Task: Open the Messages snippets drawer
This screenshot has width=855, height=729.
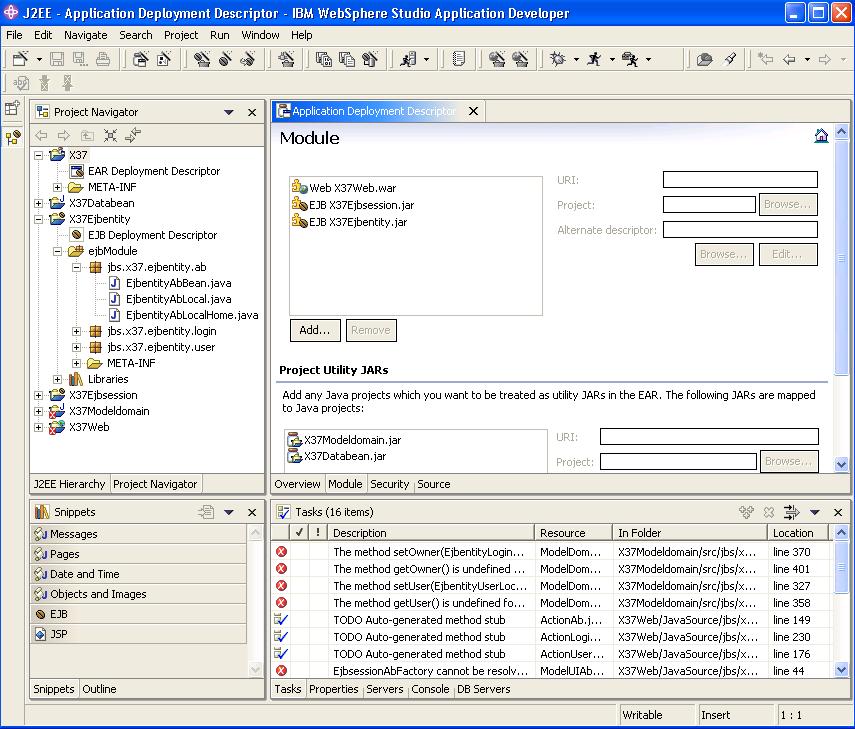Action: 139,534
